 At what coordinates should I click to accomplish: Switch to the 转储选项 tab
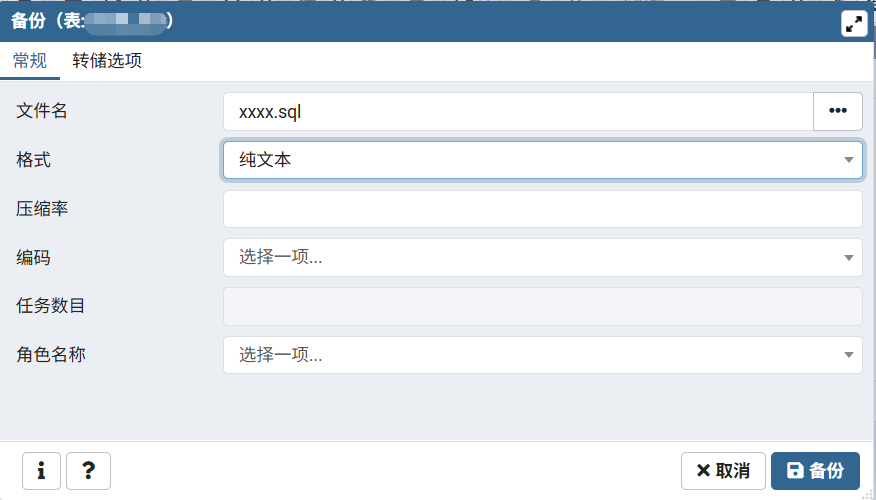point(107,61)
